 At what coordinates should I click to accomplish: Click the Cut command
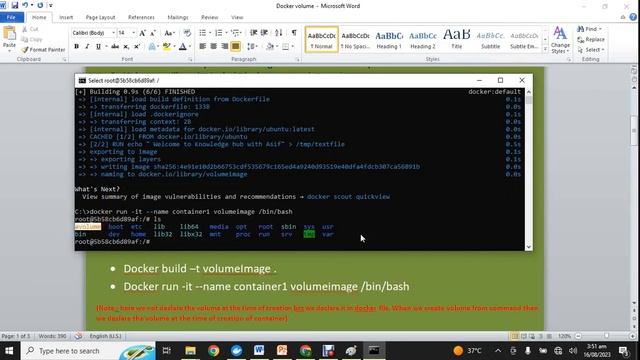[x=30, y=29]
